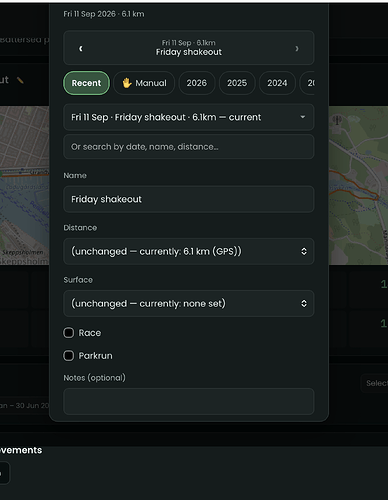Click the restaurant marker icon on the map
The image size is (388, 500).
(337, 120)
